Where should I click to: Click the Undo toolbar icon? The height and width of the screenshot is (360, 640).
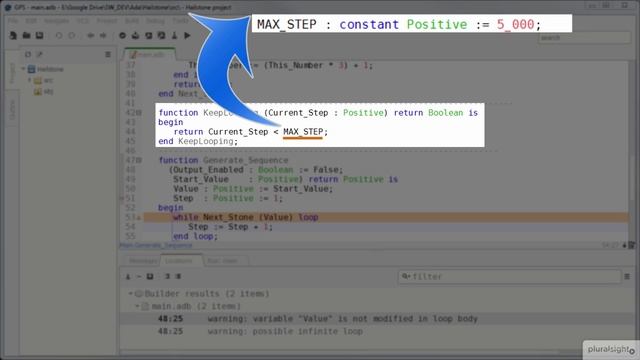coord(59,36)
